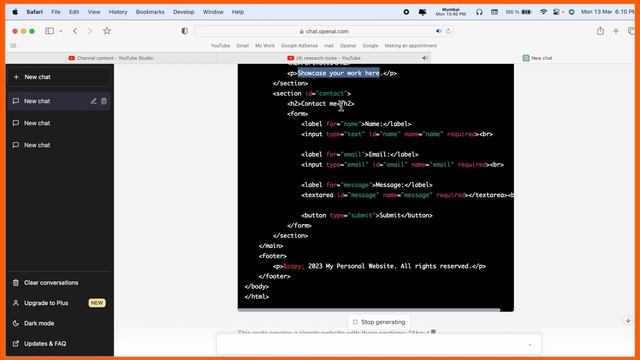
Task: Click highlighted text Showcase your work here
Action: click(339, 73)
